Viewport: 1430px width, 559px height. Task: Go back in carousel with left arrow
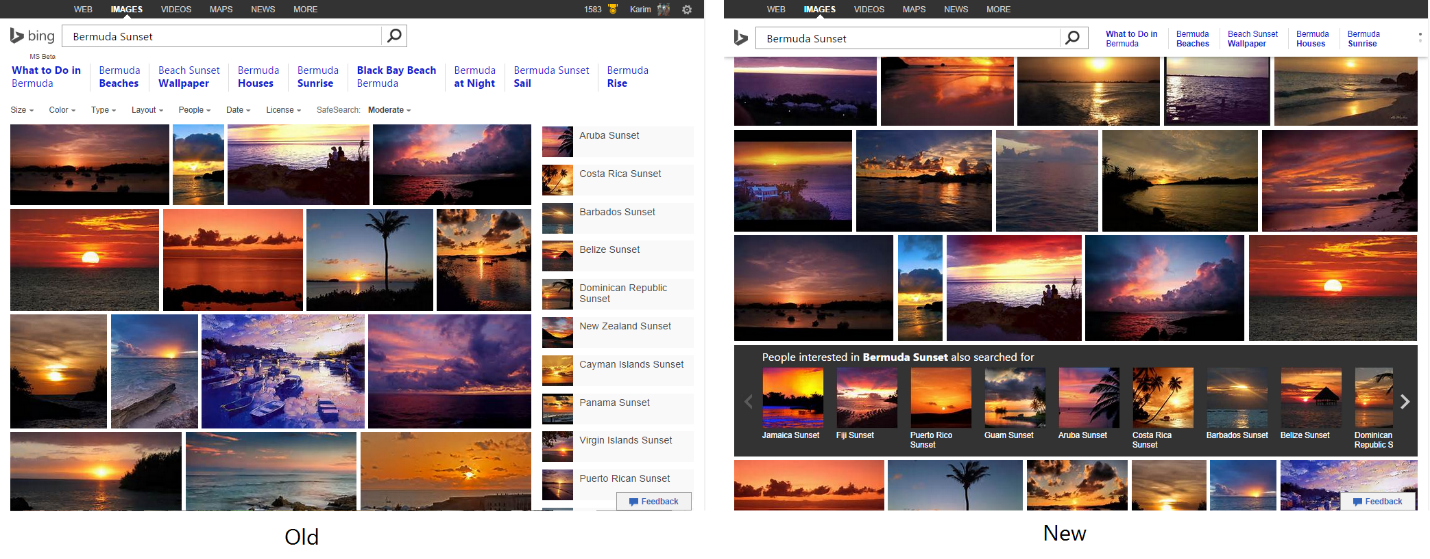(747, 401)
